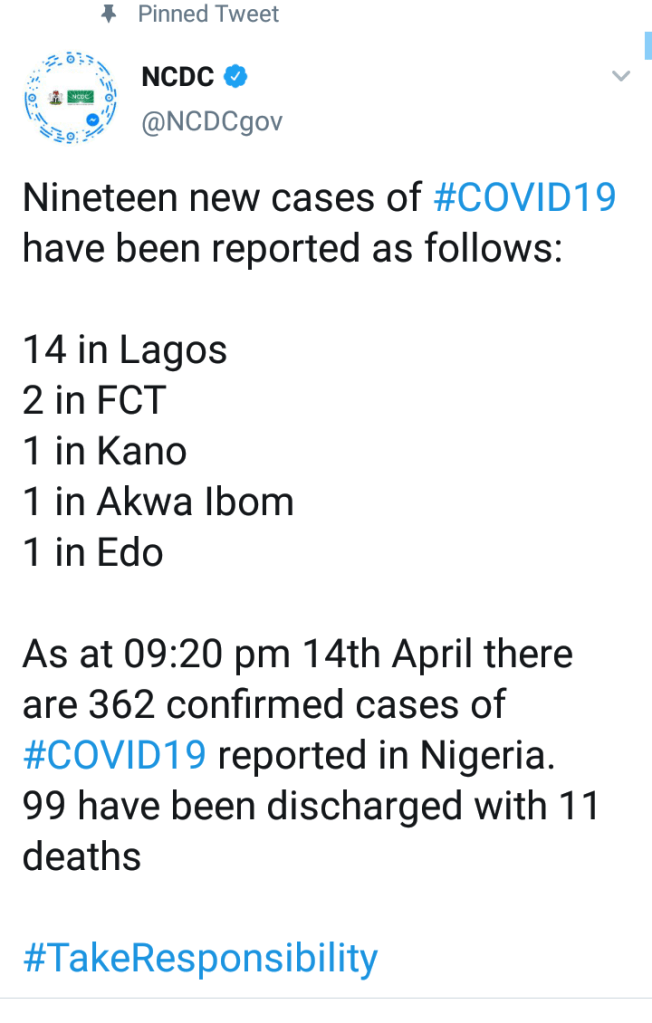Open the NCDC profile avatar

70,97
